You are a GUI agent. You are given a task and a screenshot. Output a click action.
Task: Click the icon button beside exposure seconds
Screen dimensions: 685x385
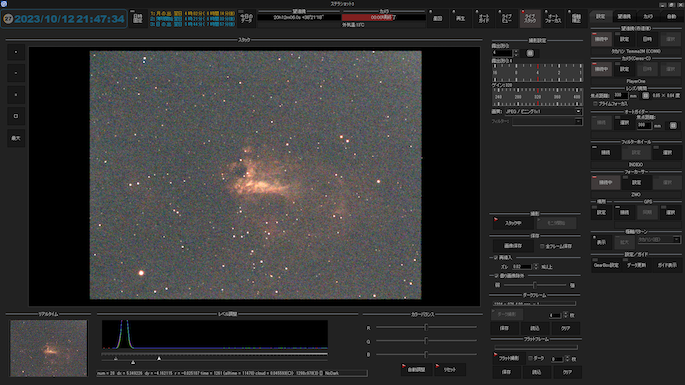(530, 53)
